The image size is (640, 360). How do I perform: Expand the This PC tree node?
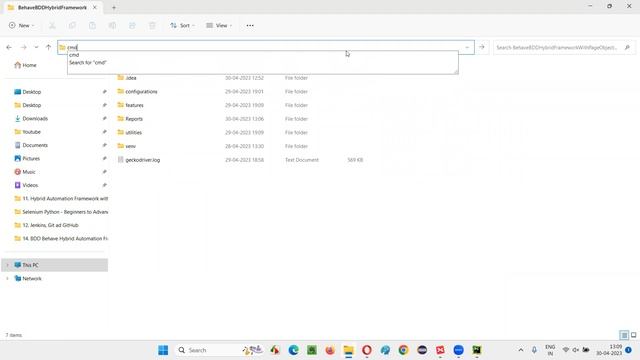(x=7, y=265)
